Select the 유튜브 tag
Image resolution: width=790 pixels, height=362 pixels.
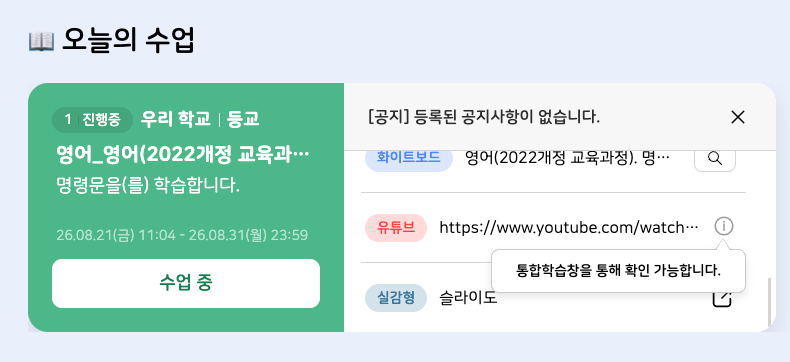[396, 228]
